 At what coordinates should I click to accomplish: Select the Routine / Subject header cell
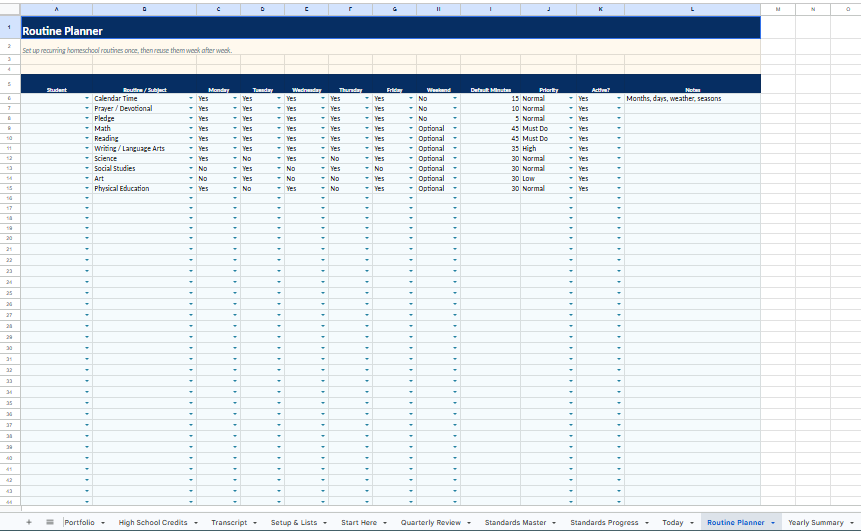pos(144,84)
